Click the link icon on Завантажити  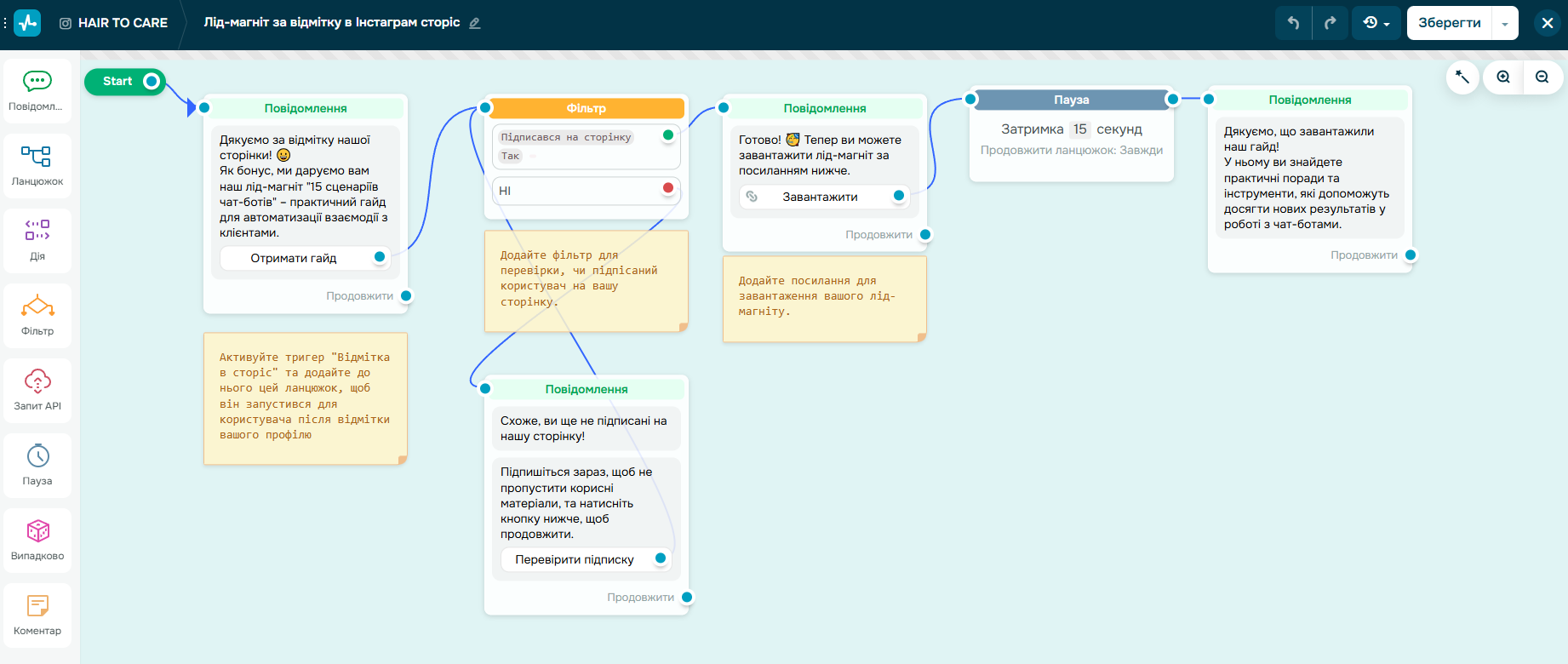click(752, 197)
